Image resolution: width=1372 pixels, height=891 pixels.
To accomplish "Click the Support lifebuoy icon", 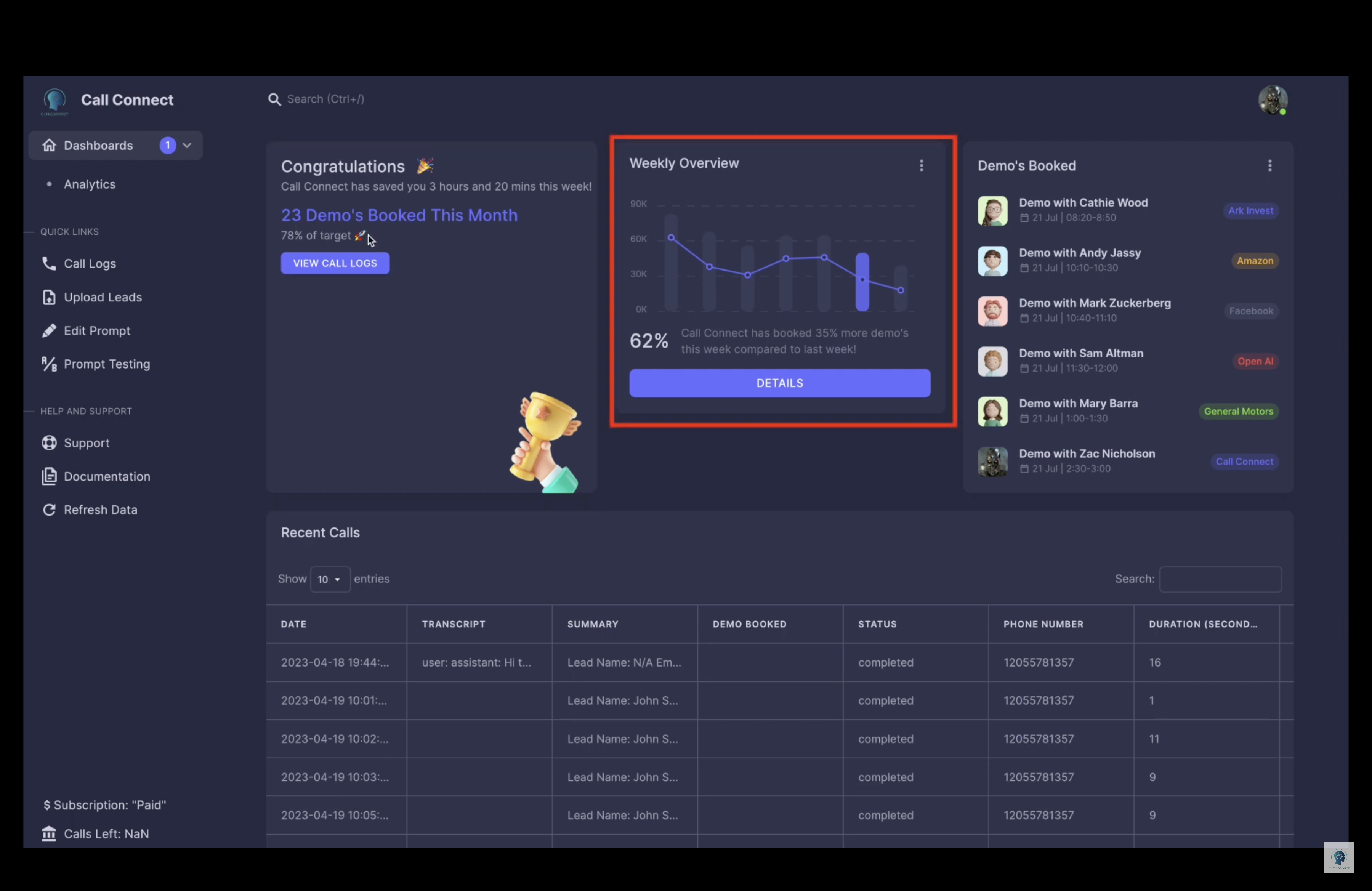I will point(49,442).
